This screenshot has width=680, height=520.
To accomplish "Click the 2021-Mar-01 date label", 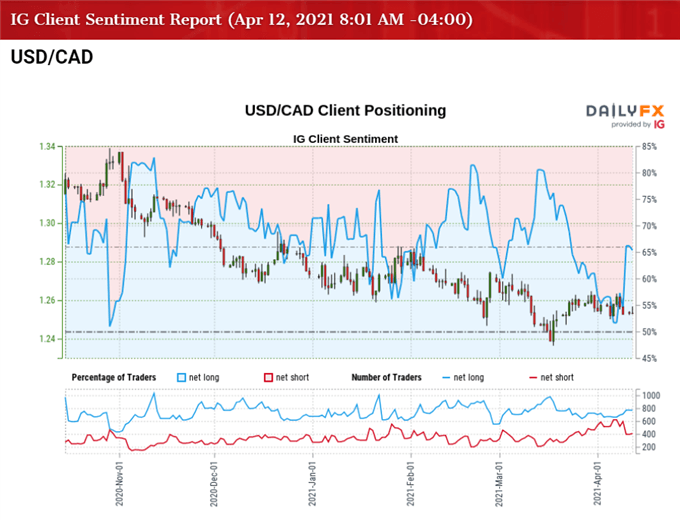I will (499, 484).
